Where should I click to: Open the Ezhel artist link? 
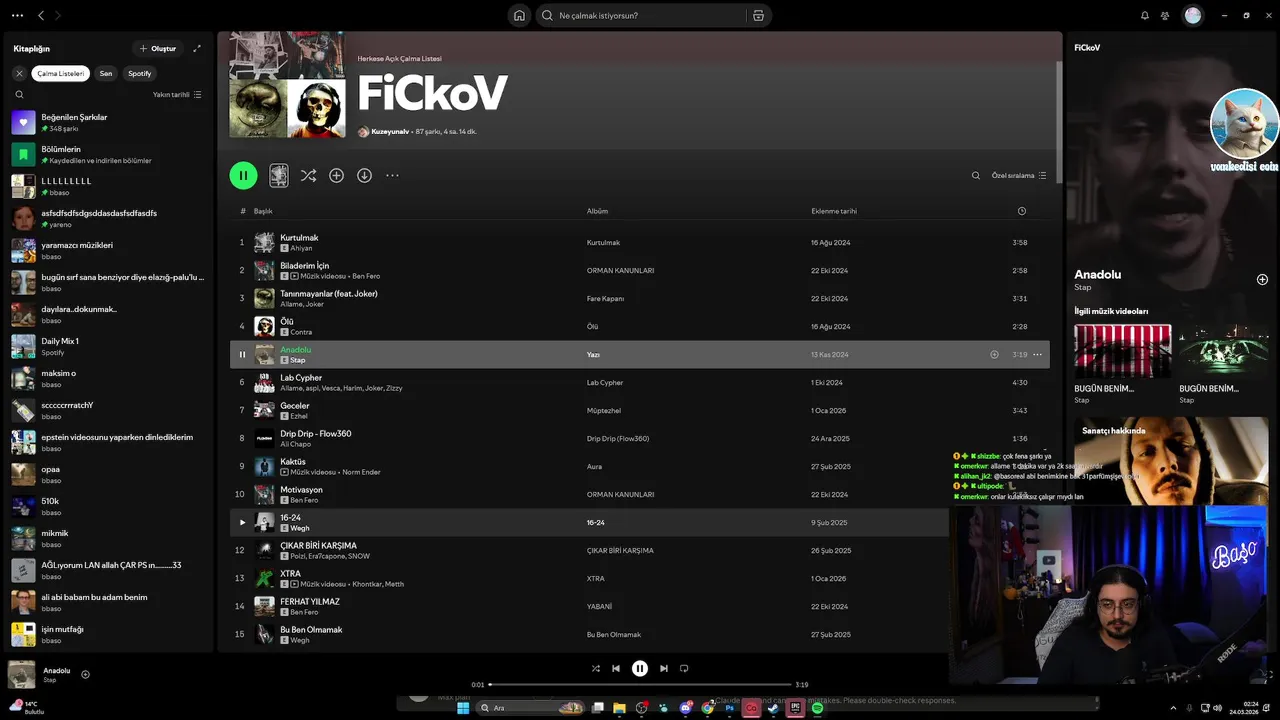click(x=299, y=416)
